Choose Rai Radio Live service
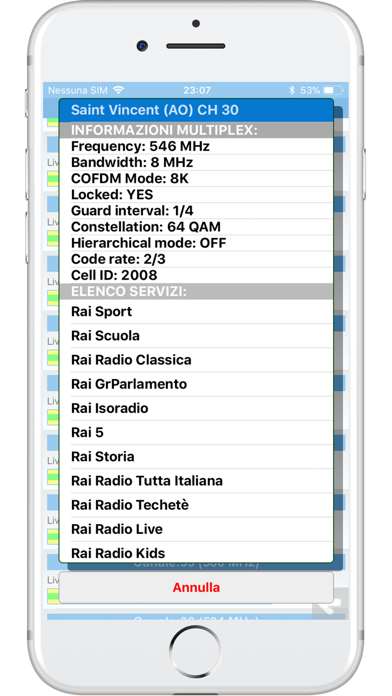 coord(196,529)
